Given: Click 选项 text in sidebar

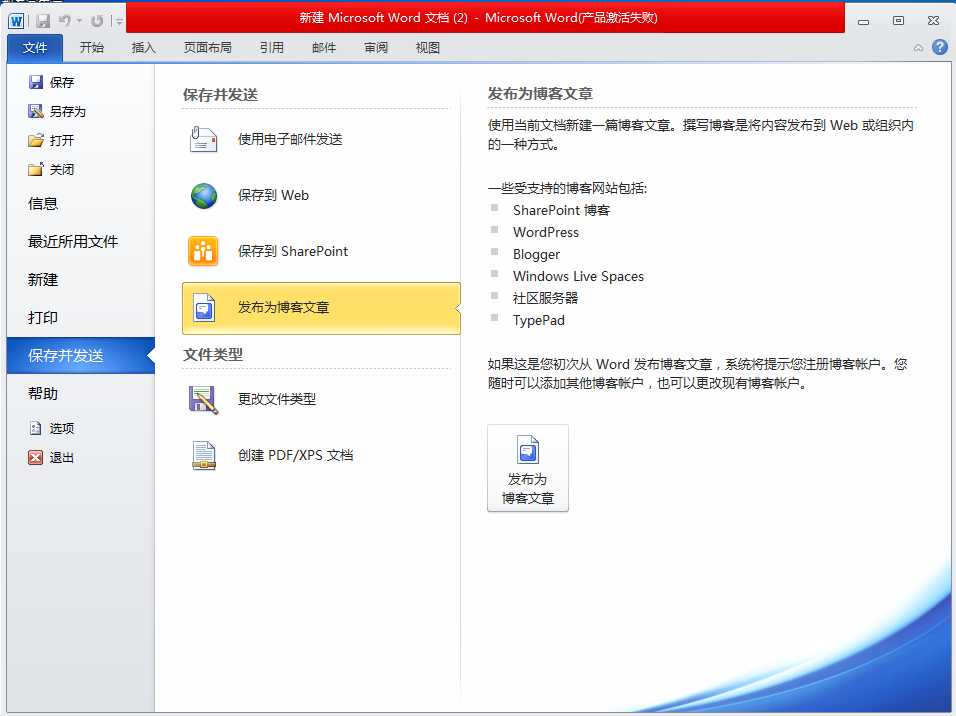Looking at the screenshot, I should click(62, 429).
